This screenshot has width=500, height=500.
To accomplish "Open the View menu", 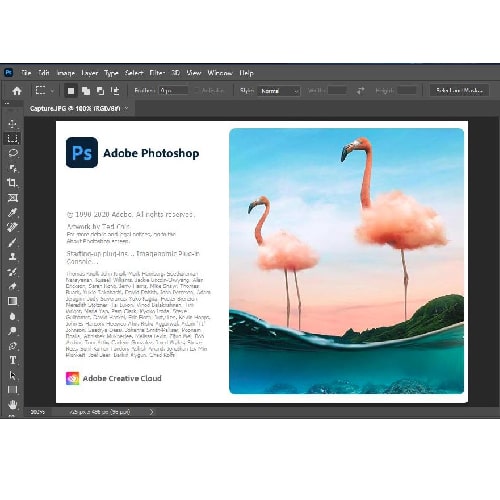I will pyautogui.click(x=194, y=73).
